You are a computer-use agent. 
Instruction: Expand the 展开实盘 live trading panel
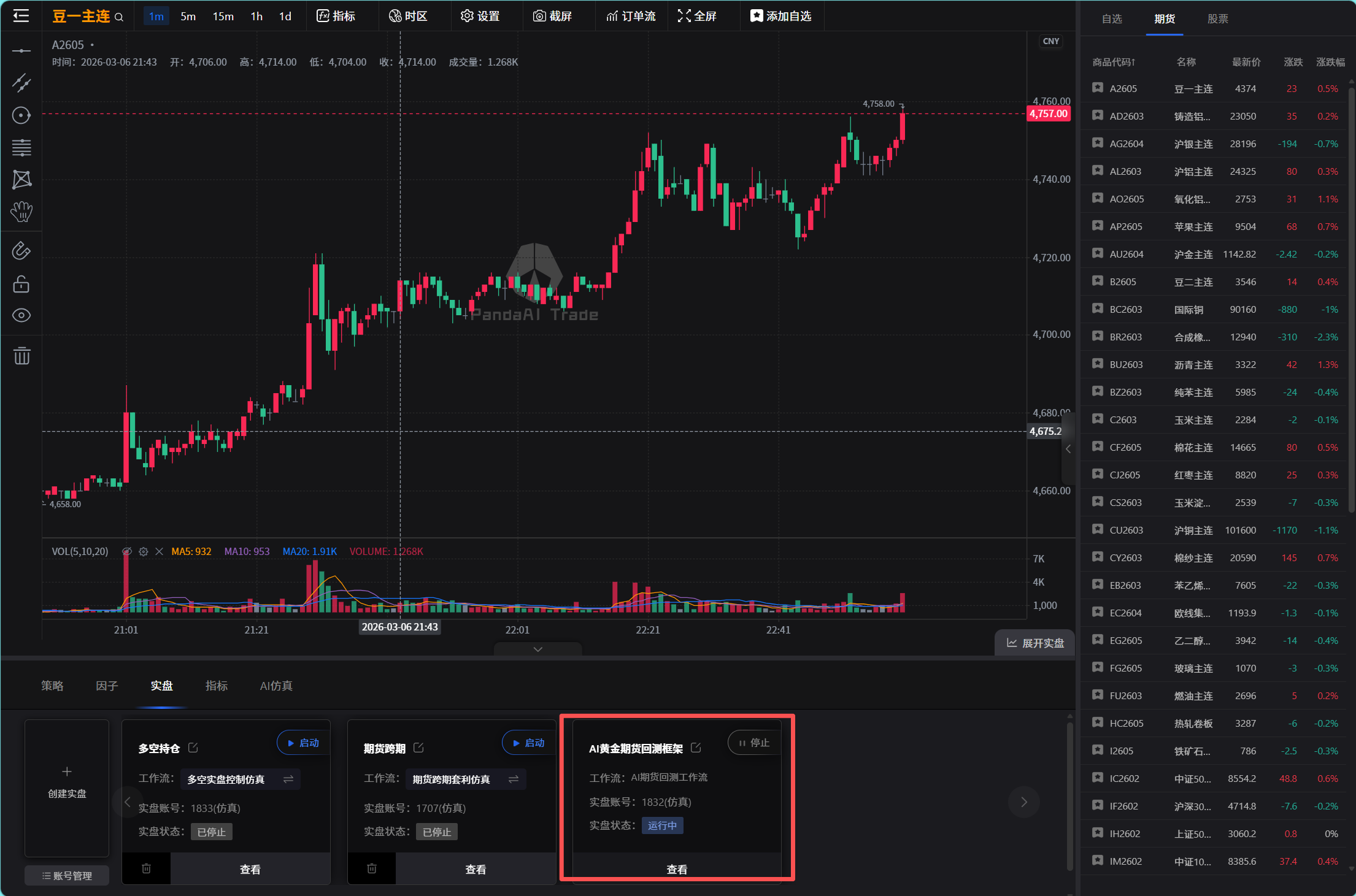(x=1035, y=643)
